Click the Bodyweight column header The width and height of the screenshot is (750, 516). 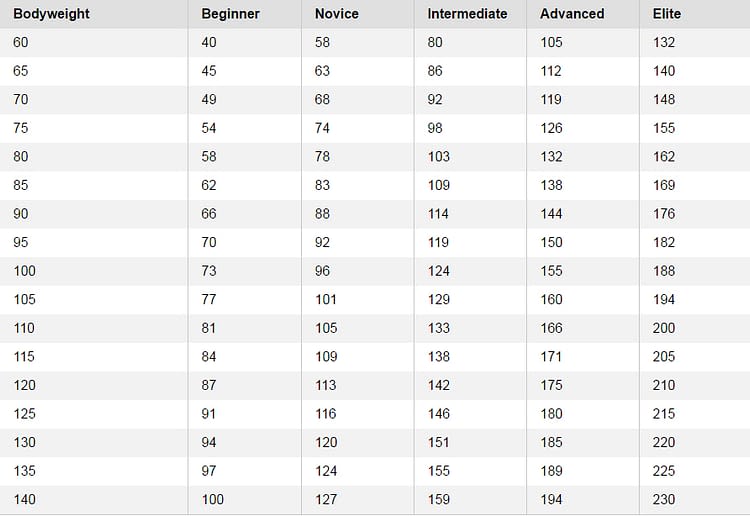click(51, 14)
